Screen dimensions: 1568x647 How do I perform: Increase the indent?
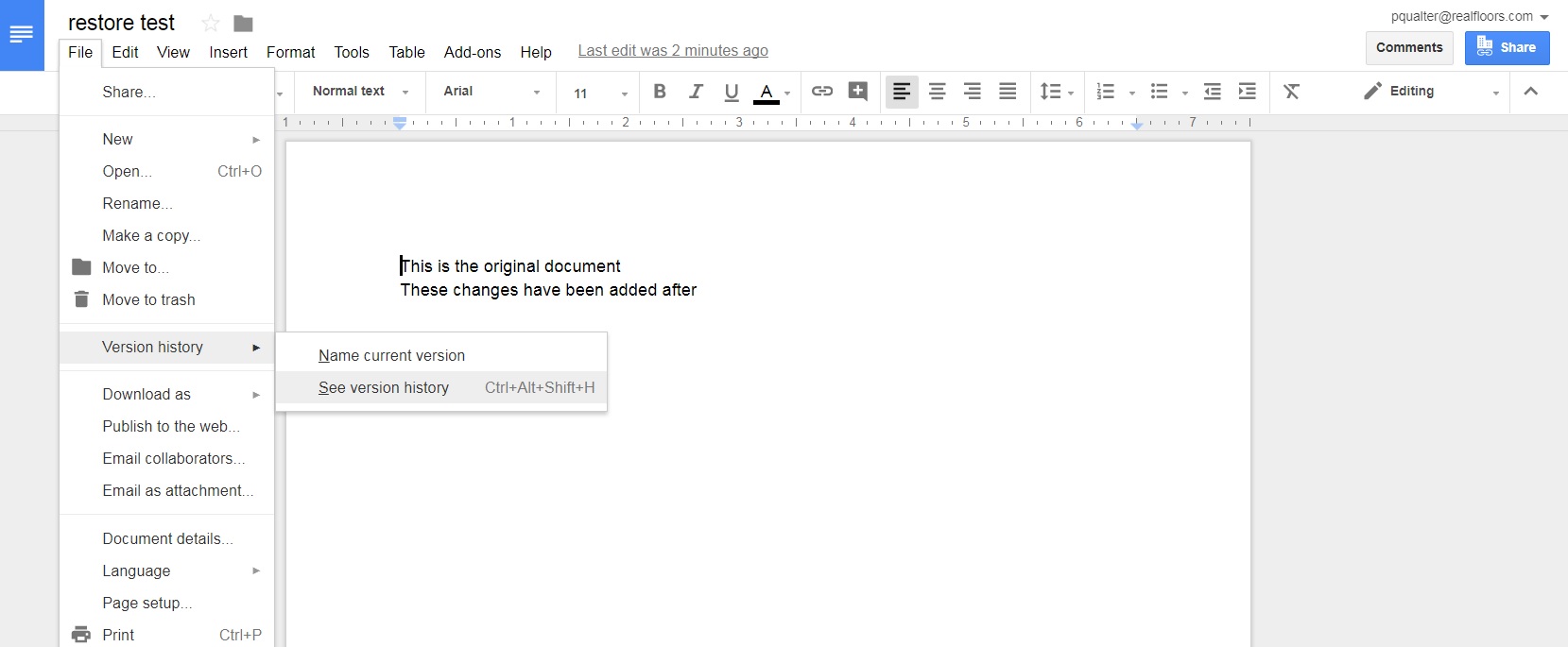[1248, 92]
